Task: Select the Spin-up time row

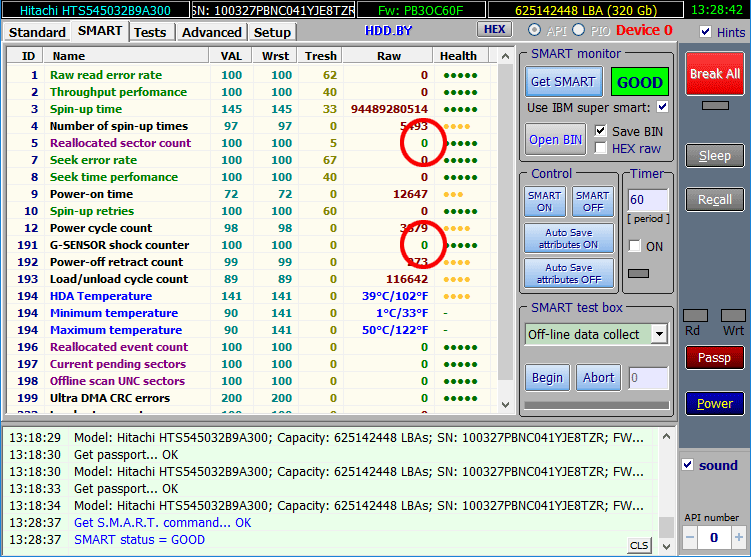Action: coord(251,109)
